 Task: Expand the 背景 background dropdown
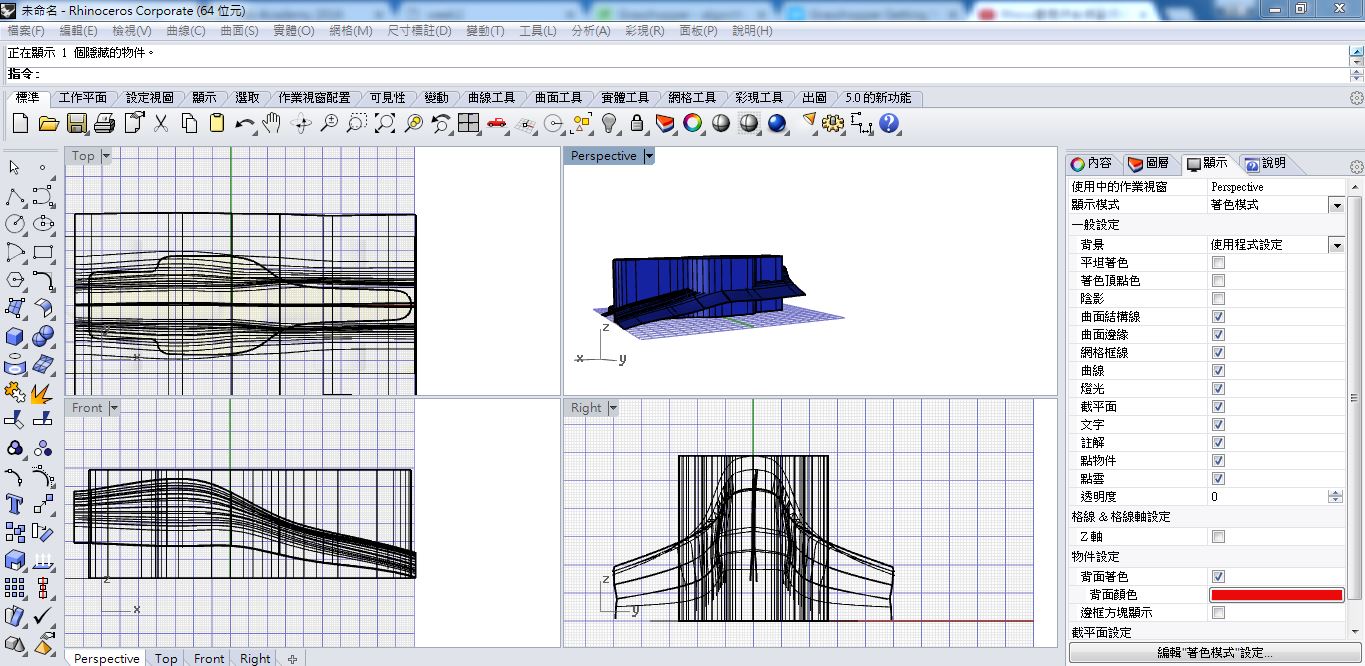point(1336,245)
